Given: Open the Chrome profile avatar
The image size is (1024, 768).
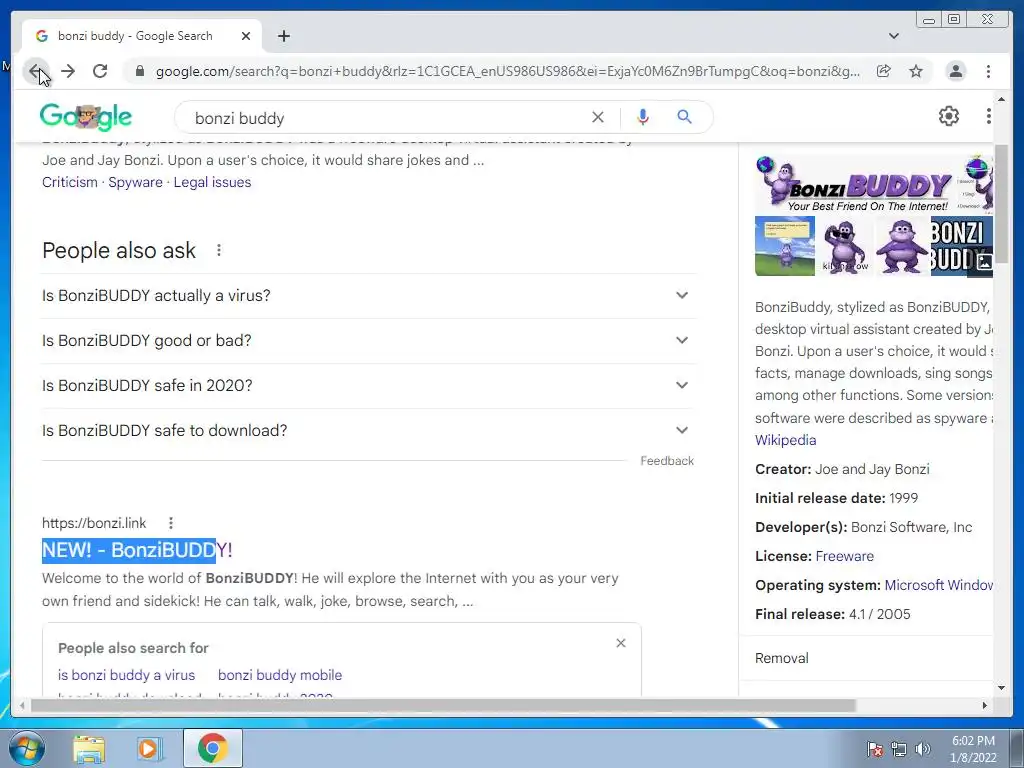Looking at the screenshot, I should 955,71.
